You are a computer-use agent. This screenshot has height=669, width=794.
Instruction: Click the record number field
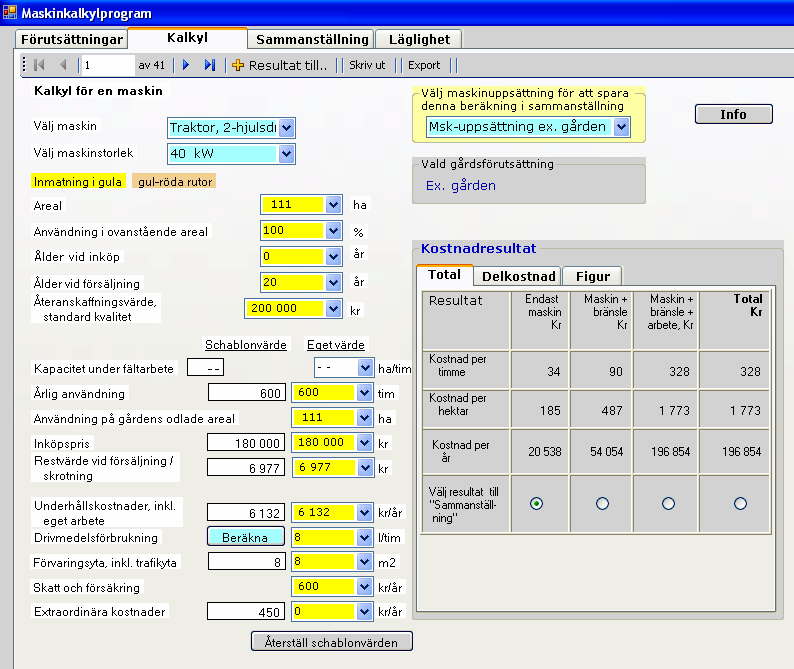107,65
